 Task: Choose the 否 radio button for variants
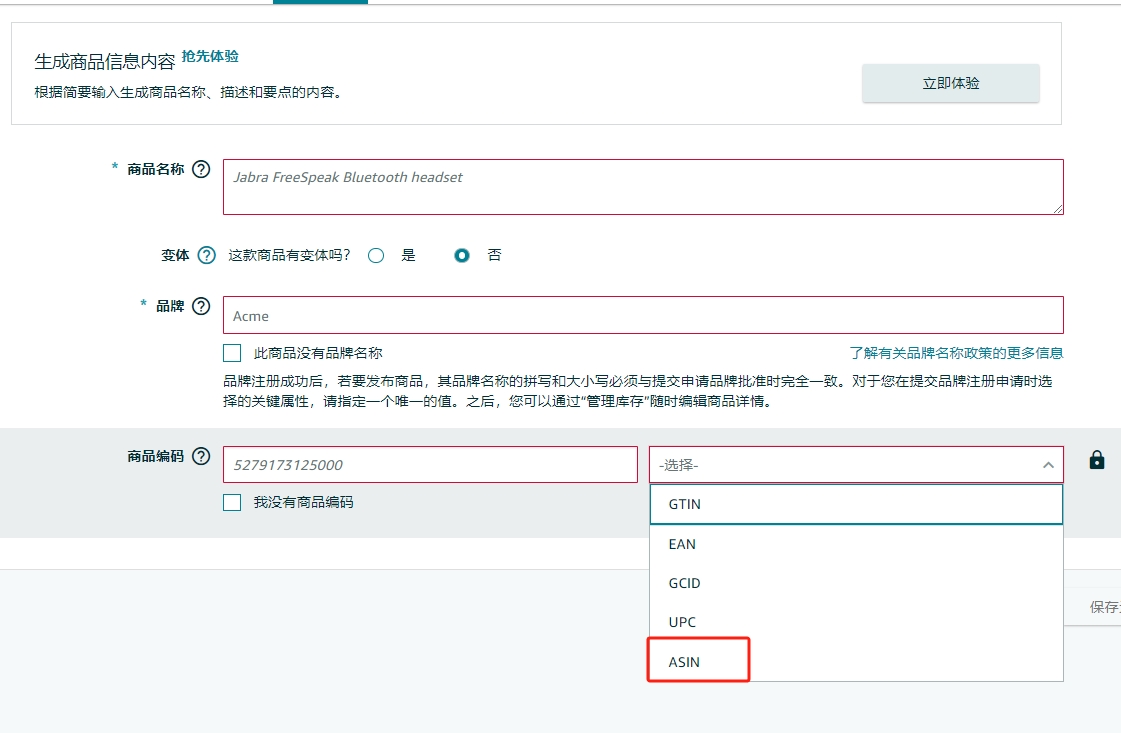pyautogui.click(x=462, y=255)
